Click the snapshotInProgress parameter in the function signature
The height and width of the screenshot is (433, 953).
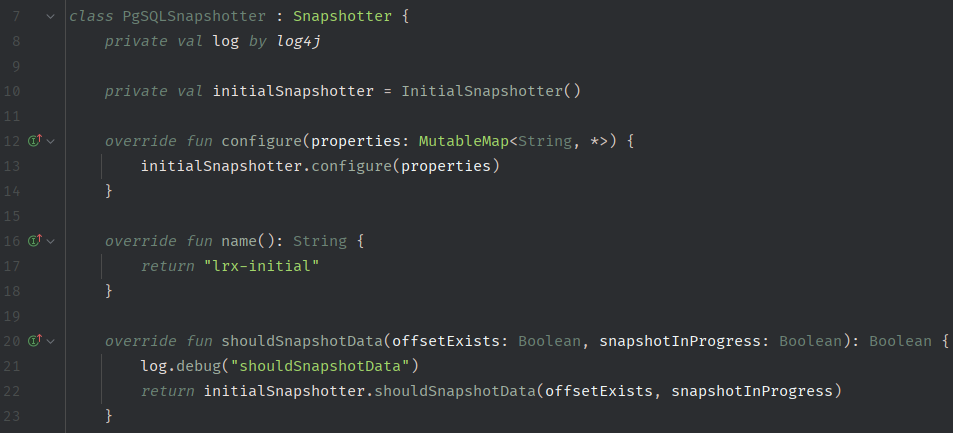(680, 340)
